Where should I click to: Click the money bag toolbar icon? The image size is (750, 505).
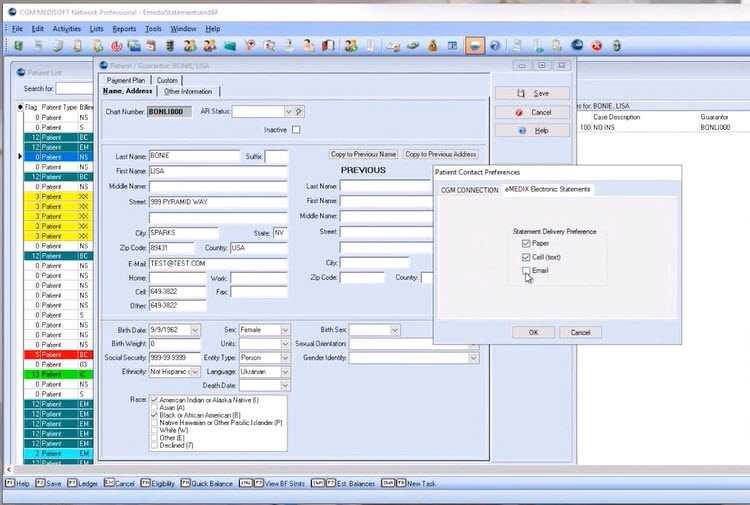pyautogui.click(x=432, y=45)
